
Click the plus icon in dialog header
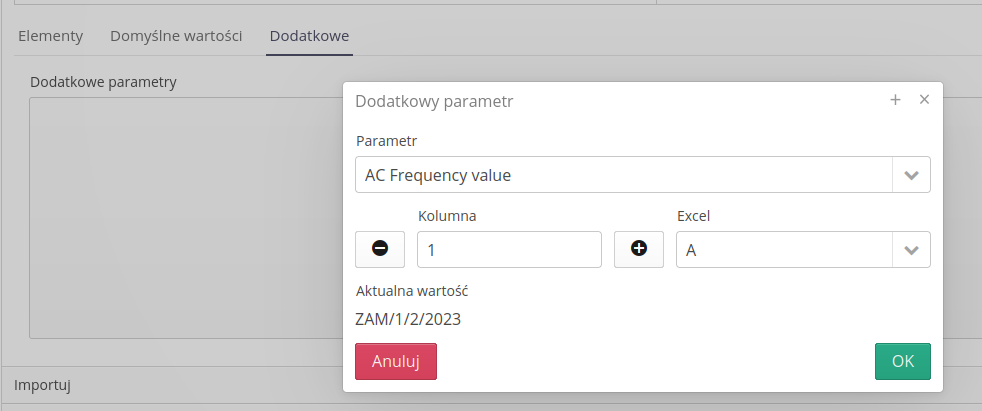tap(895, 100)
